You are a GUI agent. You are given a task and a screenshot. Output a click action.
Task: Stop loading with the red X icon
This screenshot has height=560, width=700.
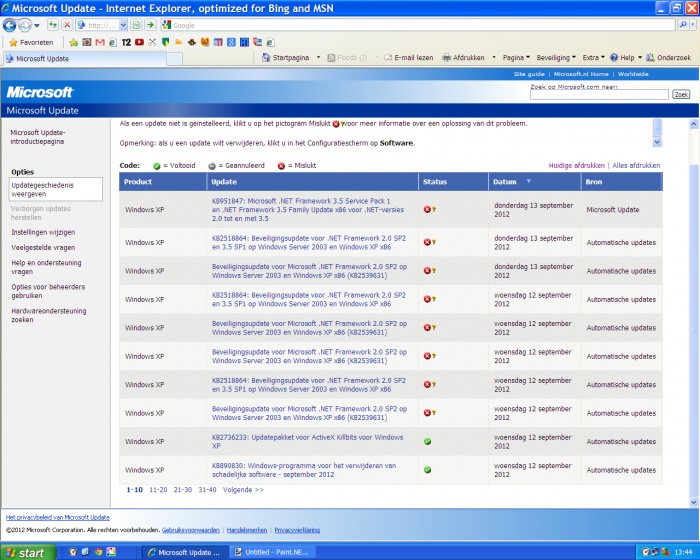pyautogui.click(x=67, y=25)
